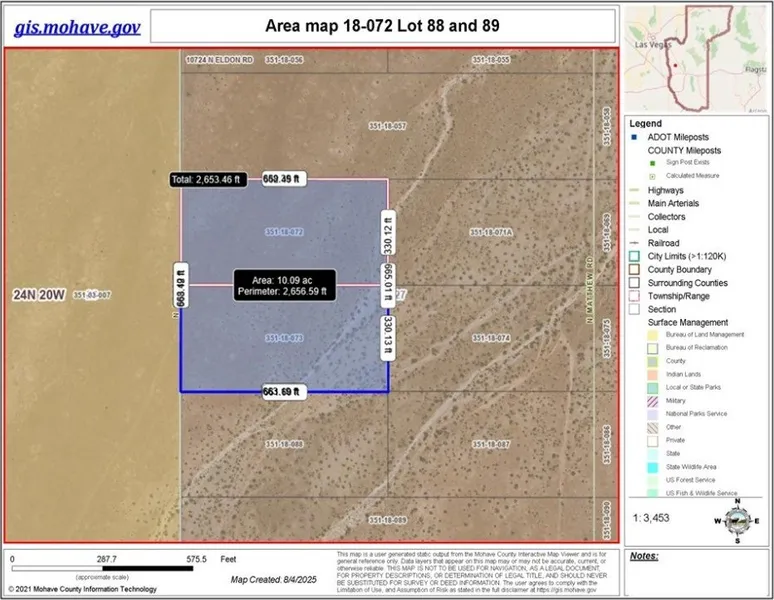Click the red location dot on overview map
Viewport: 774px width, 600px height.
coord(675,66)
